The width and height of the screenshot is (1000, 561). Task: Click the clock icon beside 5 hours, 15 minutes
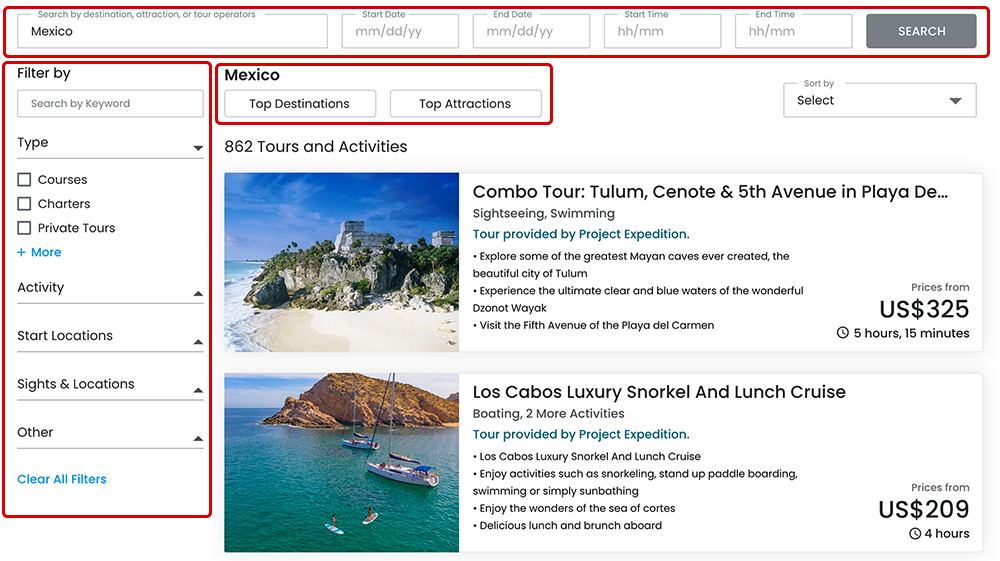coord(842,333)
